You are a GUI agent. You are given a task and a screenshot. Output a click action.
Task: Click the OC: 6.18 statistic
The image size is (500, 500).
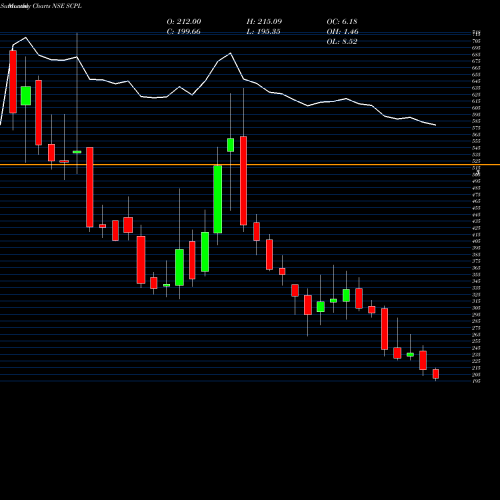pyautogui.click(x=342, y=22)
